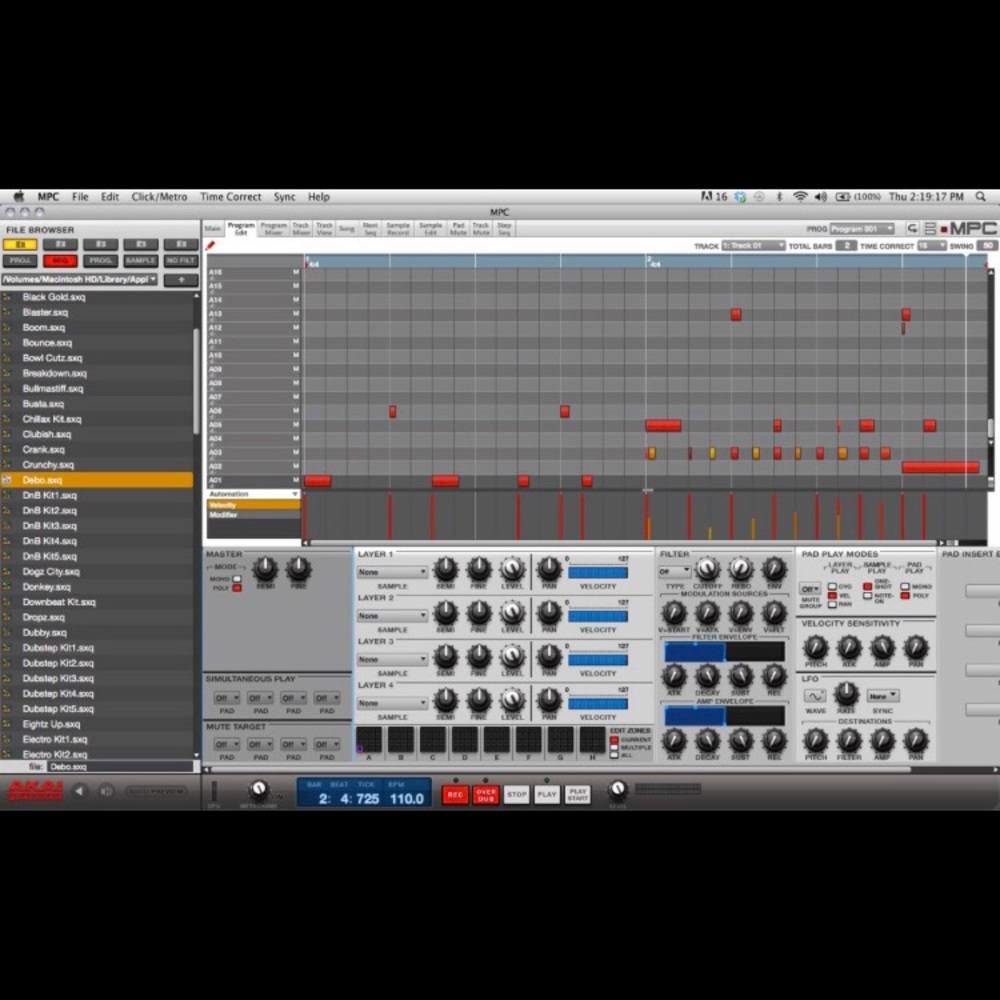Viewport: 1000px width, 1000px height.
Task: Click the Spotlight magnifier in the menu bar
Action: tap(980, 196)
